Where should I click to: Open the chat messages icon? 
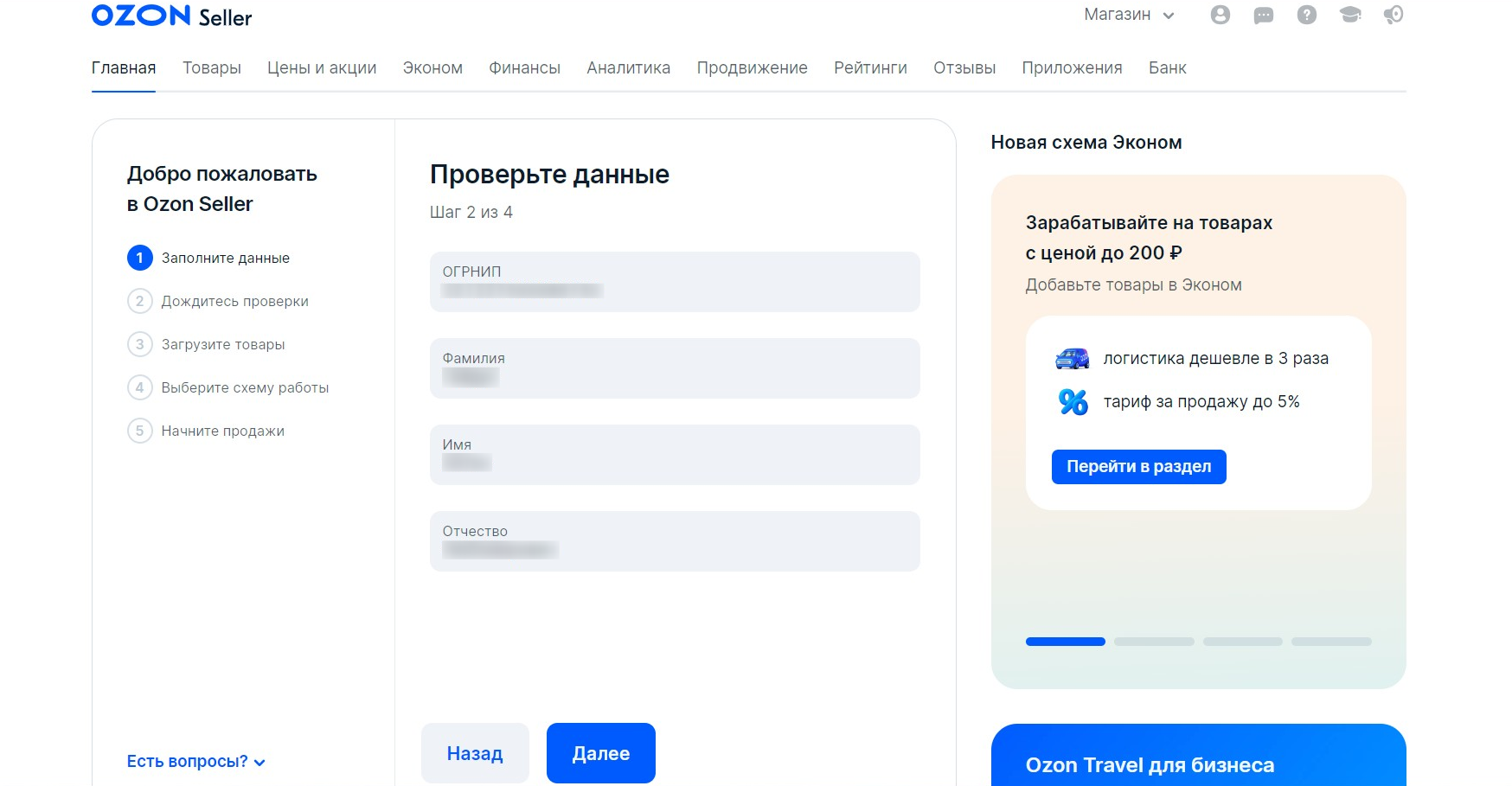click(x=1263, y=15)
